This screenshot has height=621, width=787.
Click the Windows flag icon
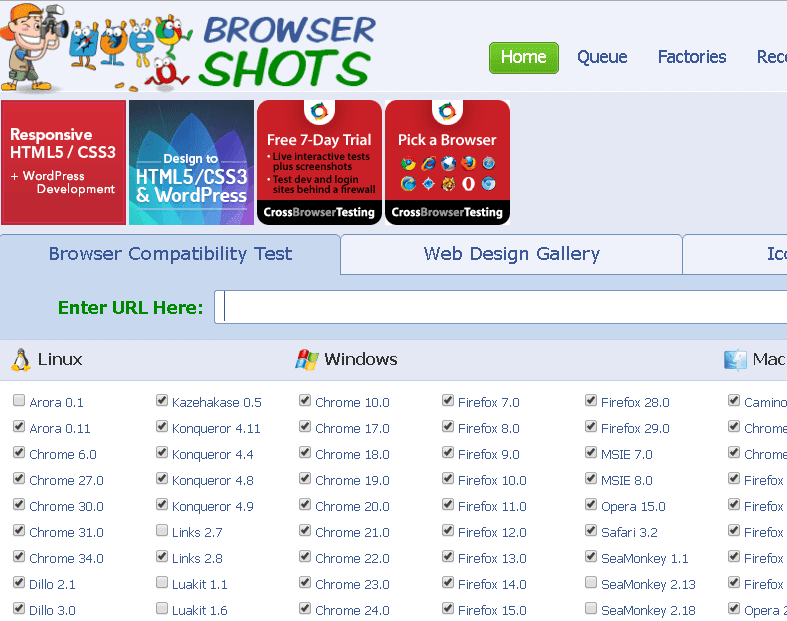pyautogui.click(x=307, y=359)
